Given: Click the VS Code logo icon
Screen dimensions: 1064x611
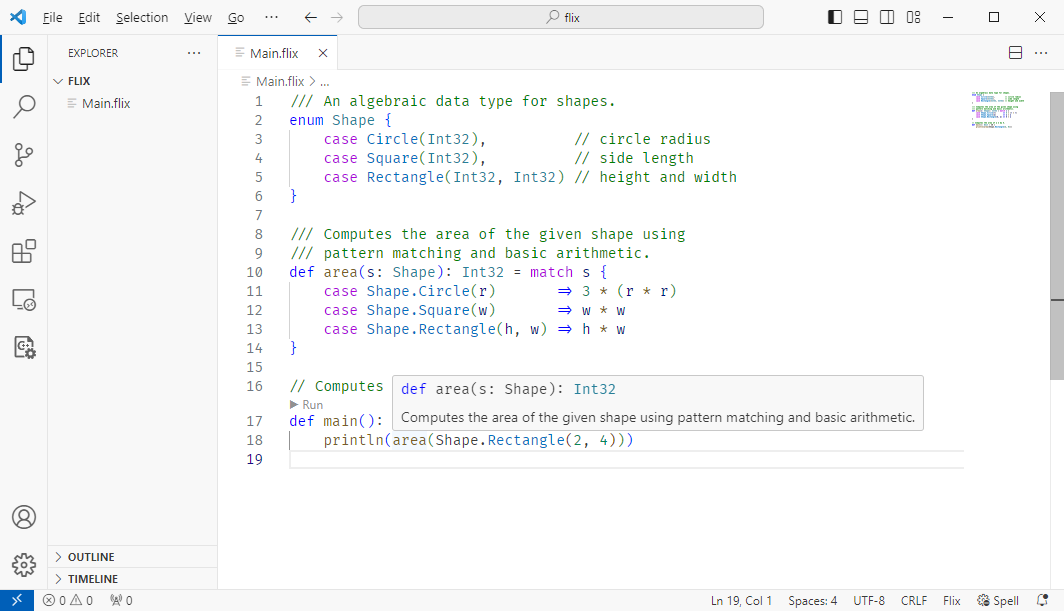Looking at the screenshot, I should click(x=18, y=18).
